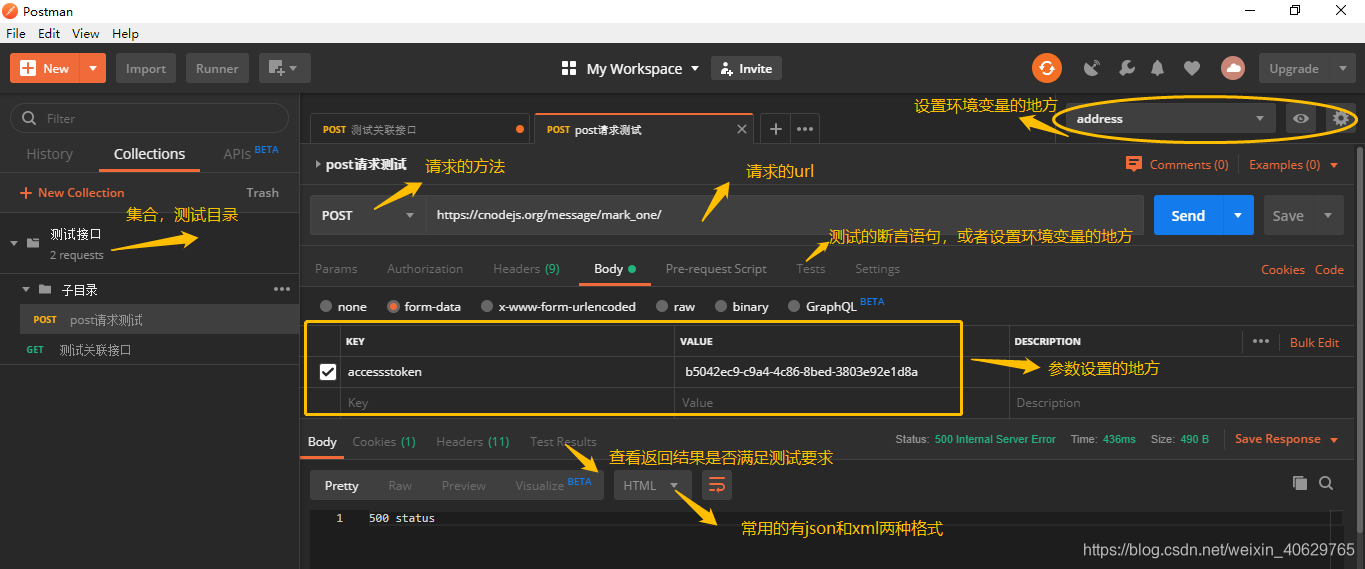
Task: Click the sync status icon in header
Action: pyautogui.click(x=1047, y=68)
